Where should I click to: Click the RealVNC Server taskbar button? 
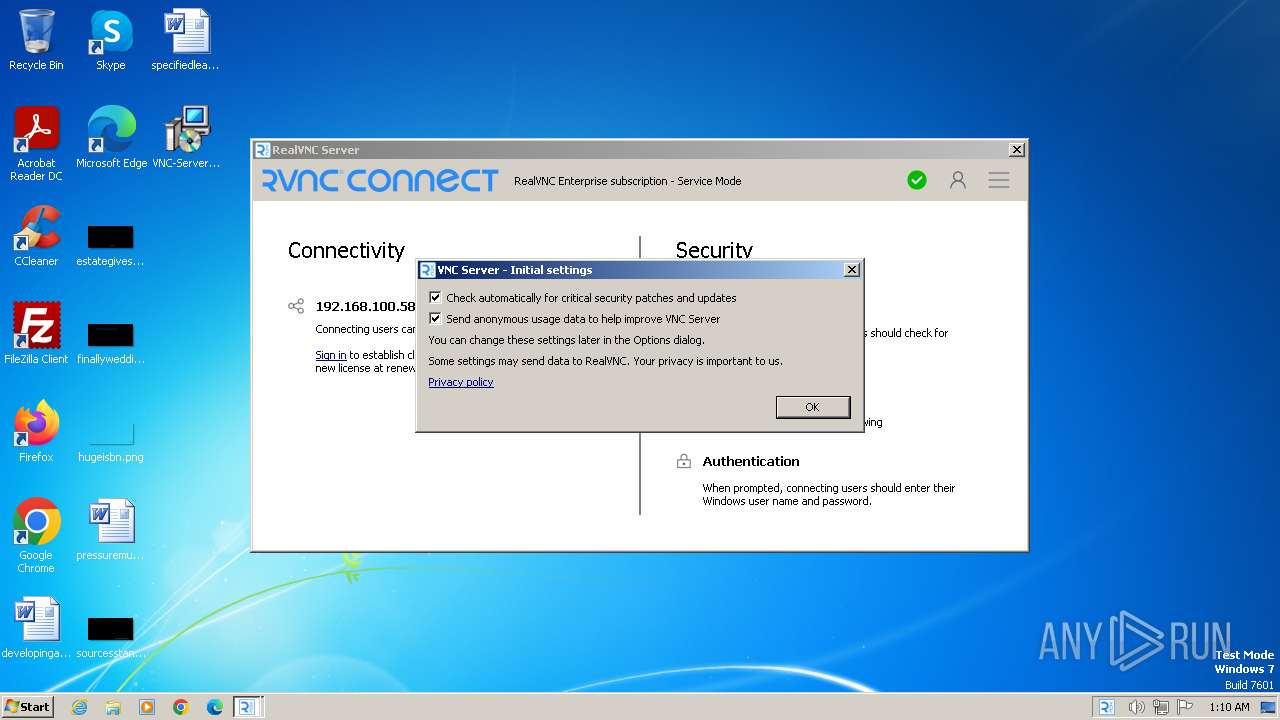[247, 707]
